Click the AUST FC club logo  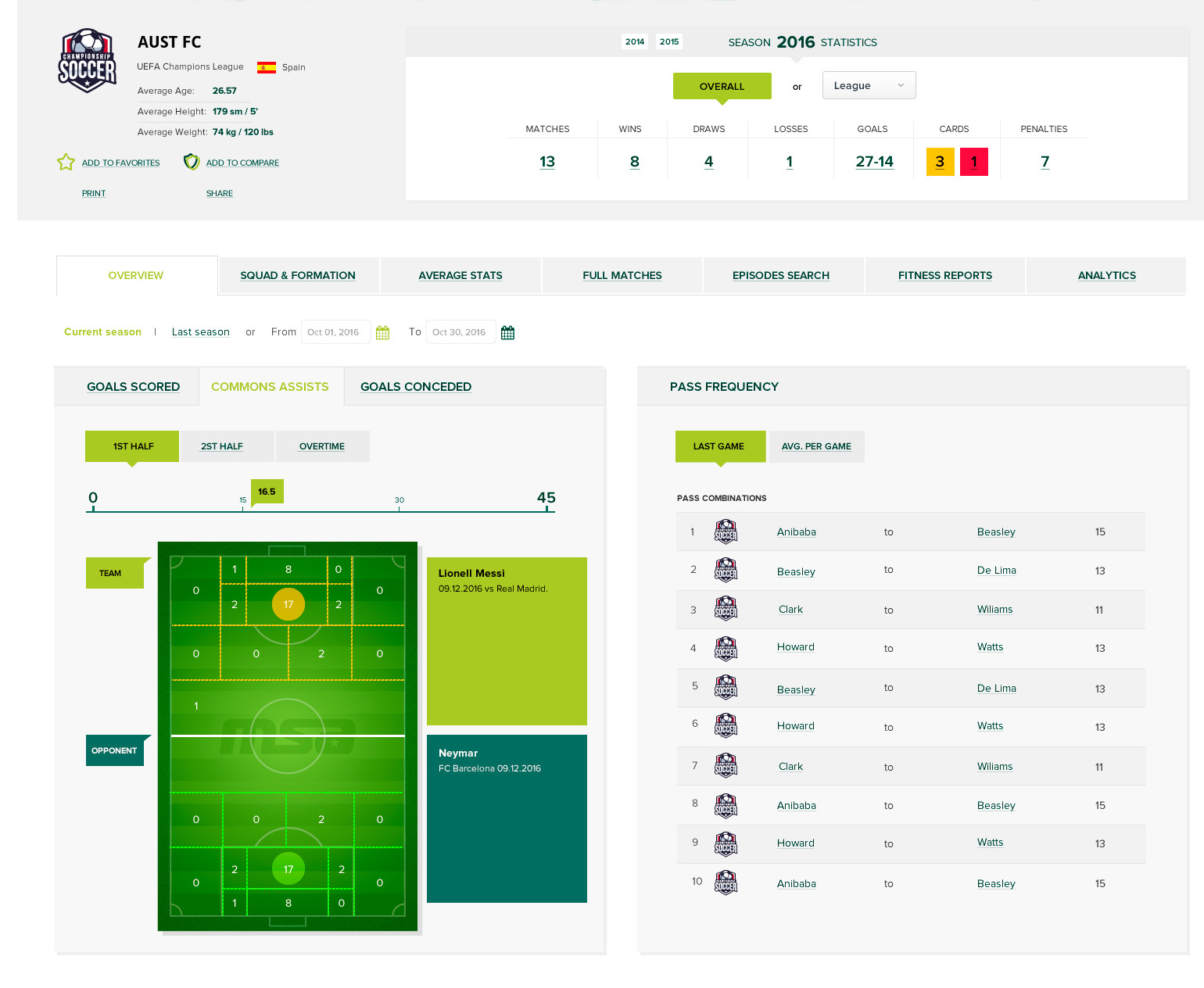click(88, 61)
